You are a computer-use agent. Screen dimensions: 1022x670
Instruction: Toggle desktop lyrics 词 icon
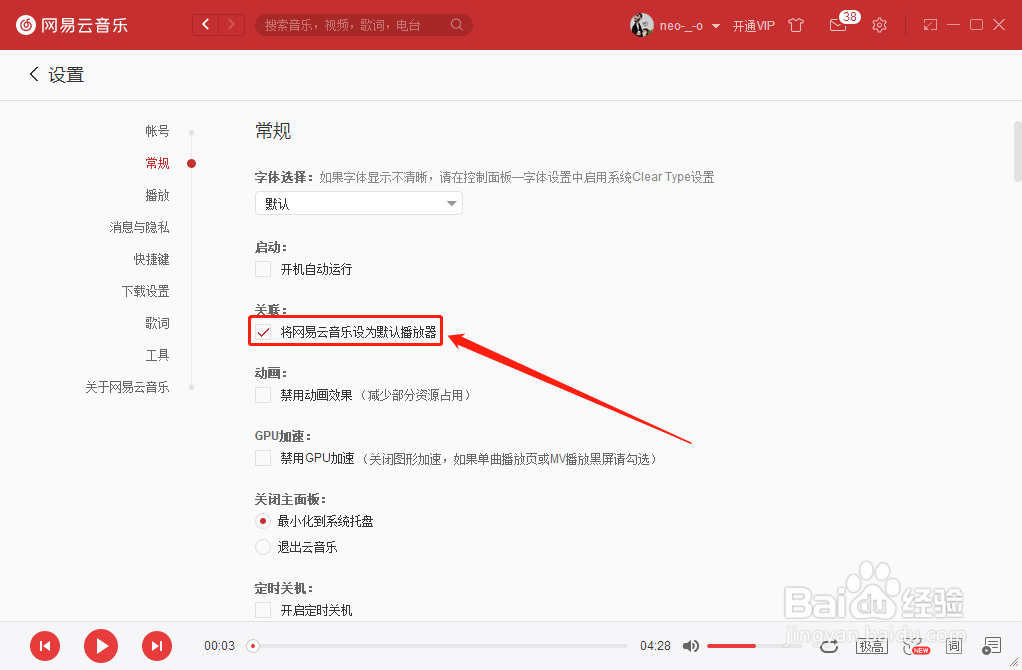pos(954,646)
